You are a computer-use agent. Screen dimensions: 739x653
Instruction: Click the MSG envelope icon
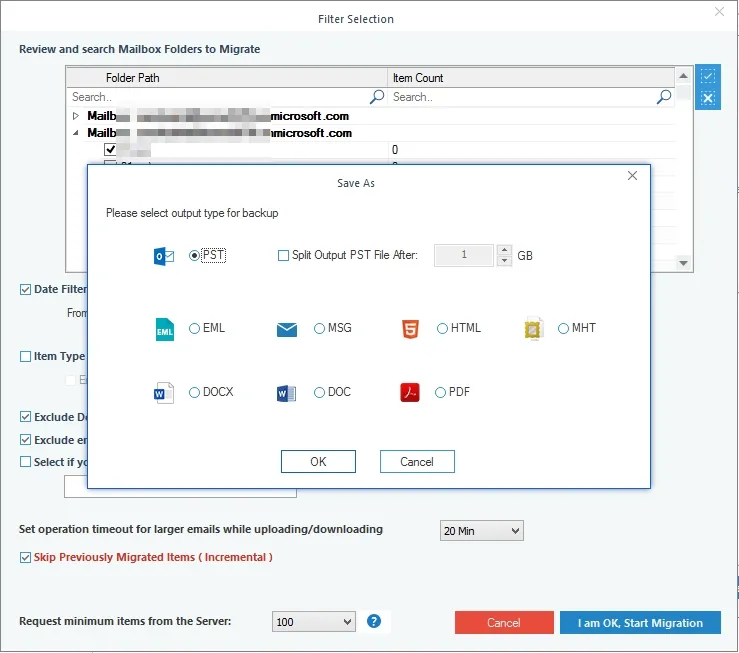pyautogui.click(x=287, y=329)
